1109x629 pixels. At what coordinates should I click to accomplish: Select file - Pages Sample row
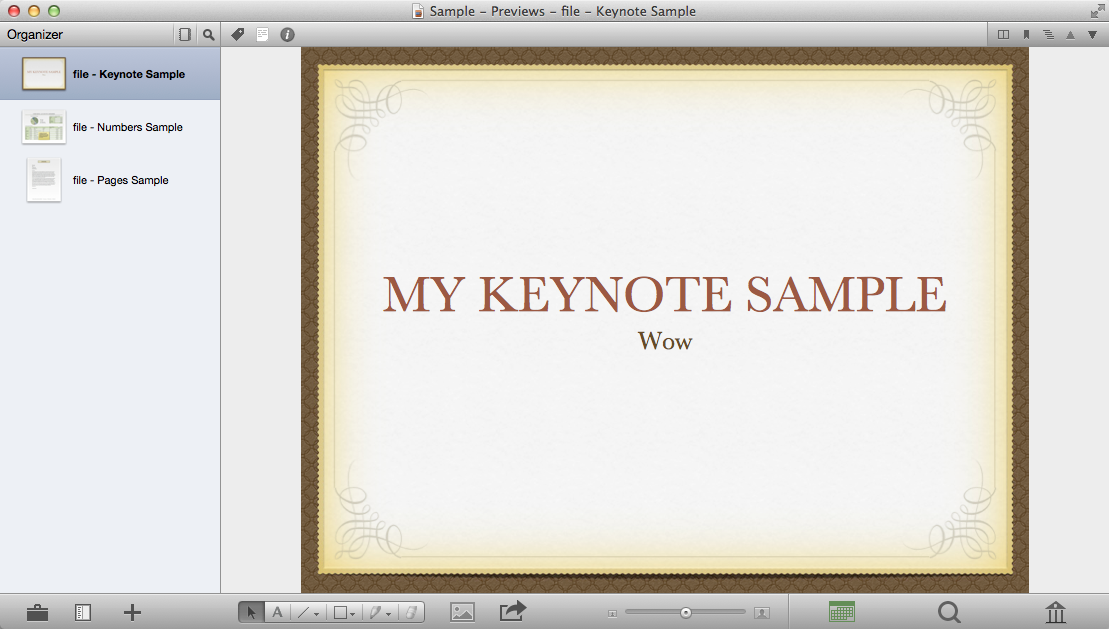point(110,180)
